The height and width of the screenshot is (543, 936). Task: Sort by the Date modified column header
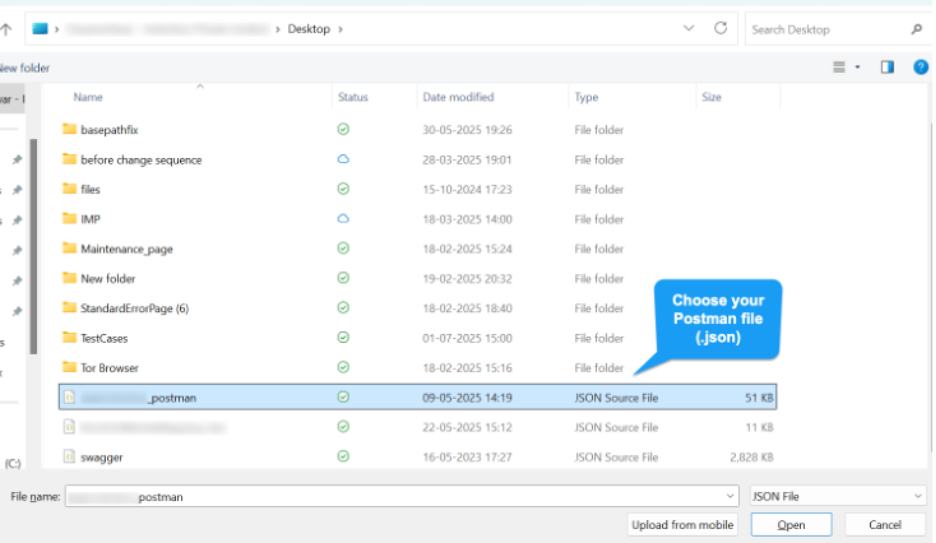[x=458, y=97]
